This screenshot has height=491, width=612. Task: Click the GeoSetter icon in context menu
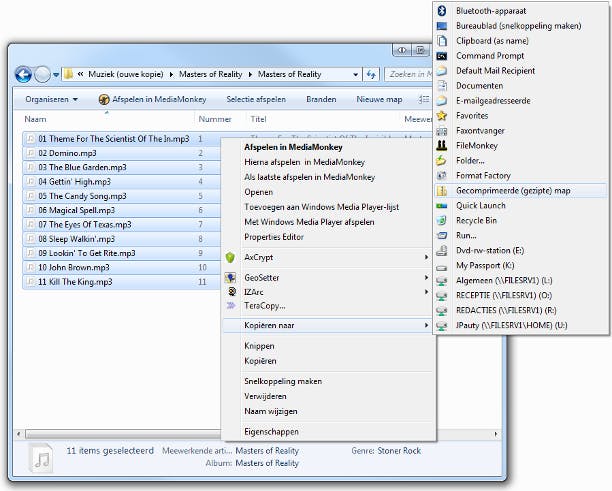230,278
